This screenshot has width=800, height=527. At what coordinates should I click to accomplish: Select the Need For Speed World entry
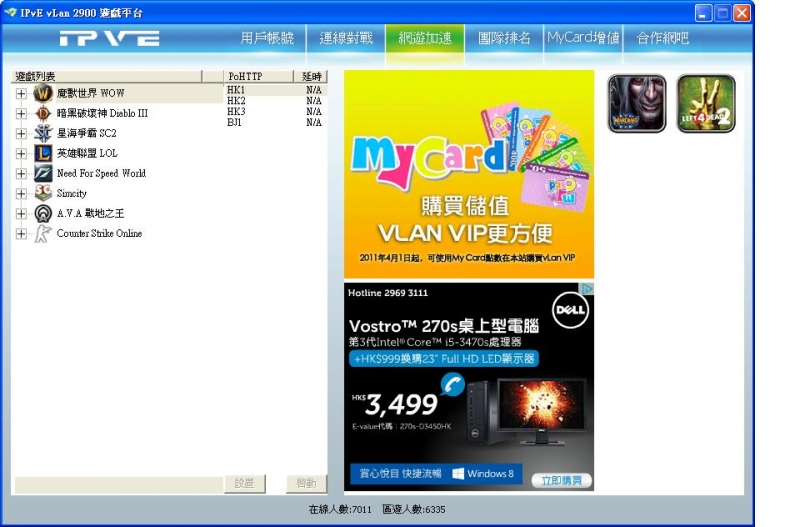point(101,173)
